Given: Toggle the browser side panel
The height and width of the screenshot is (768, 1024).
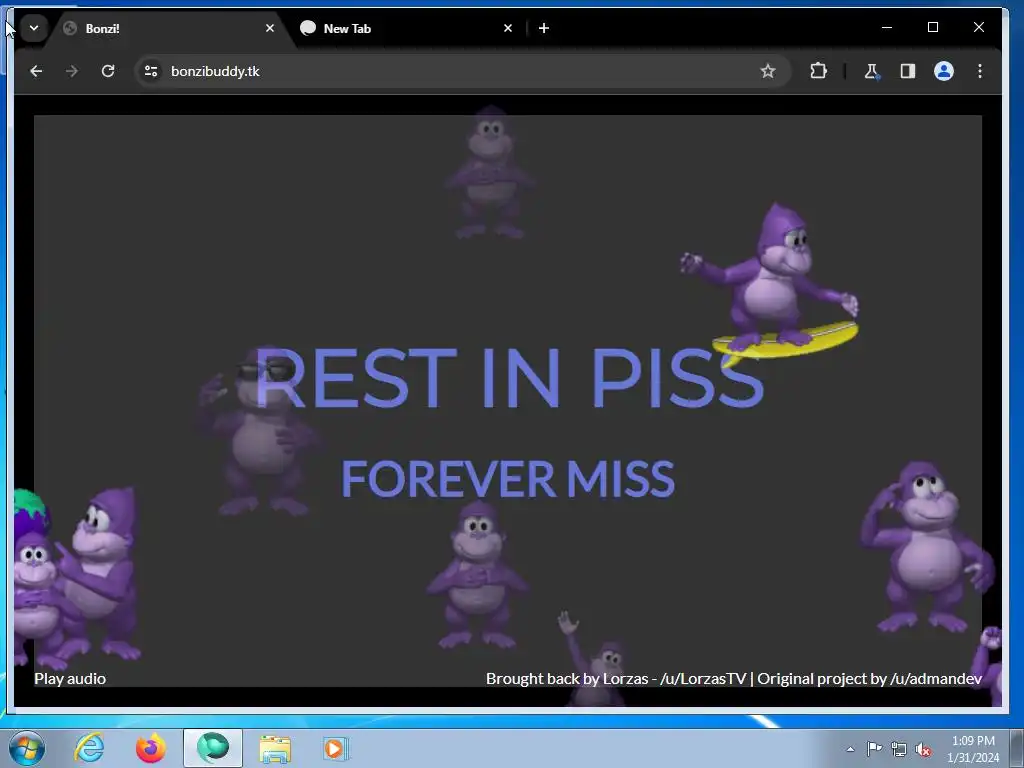Looking at the screenshot, I should tap(908, 71).
